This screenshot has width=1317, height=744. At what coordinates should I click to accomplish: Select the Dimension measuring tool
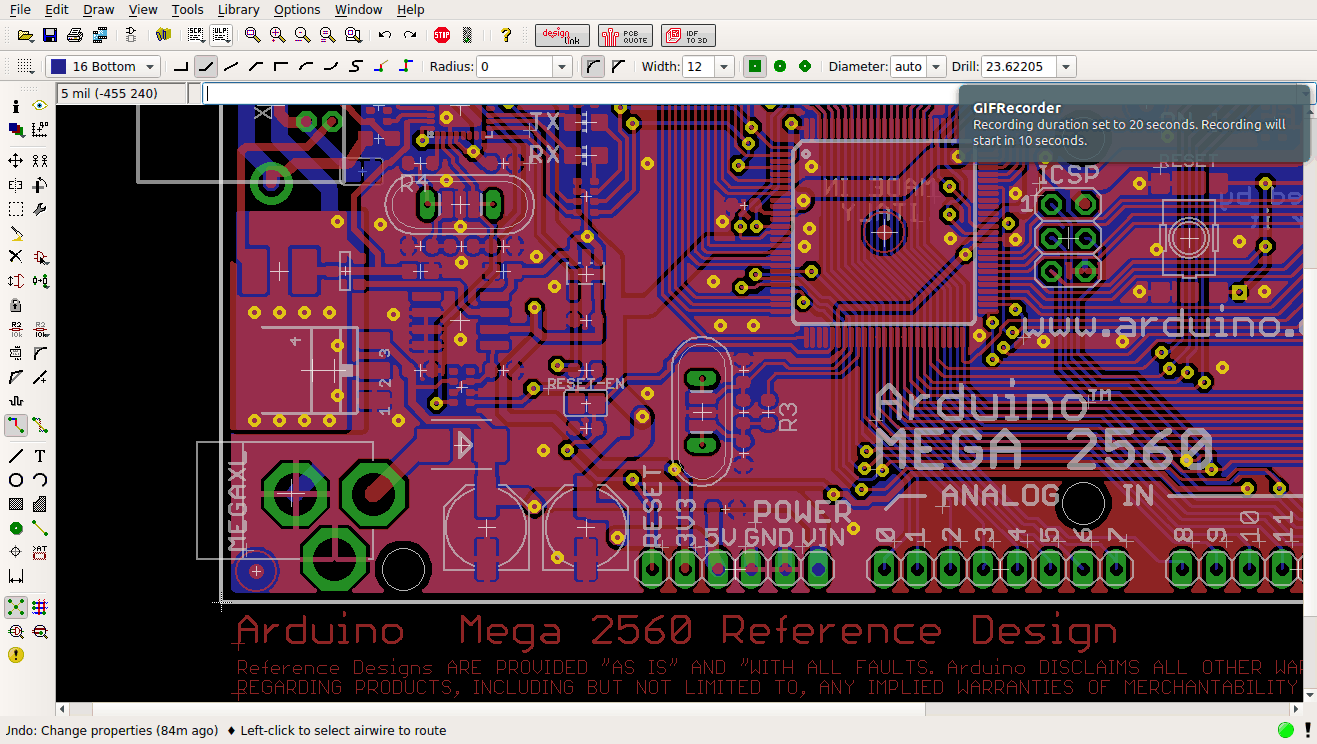click(16, 576)
